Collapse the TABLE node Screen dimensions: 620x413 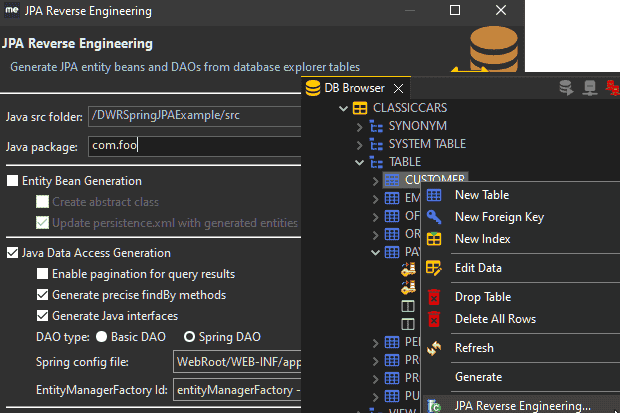click(359, 162)
